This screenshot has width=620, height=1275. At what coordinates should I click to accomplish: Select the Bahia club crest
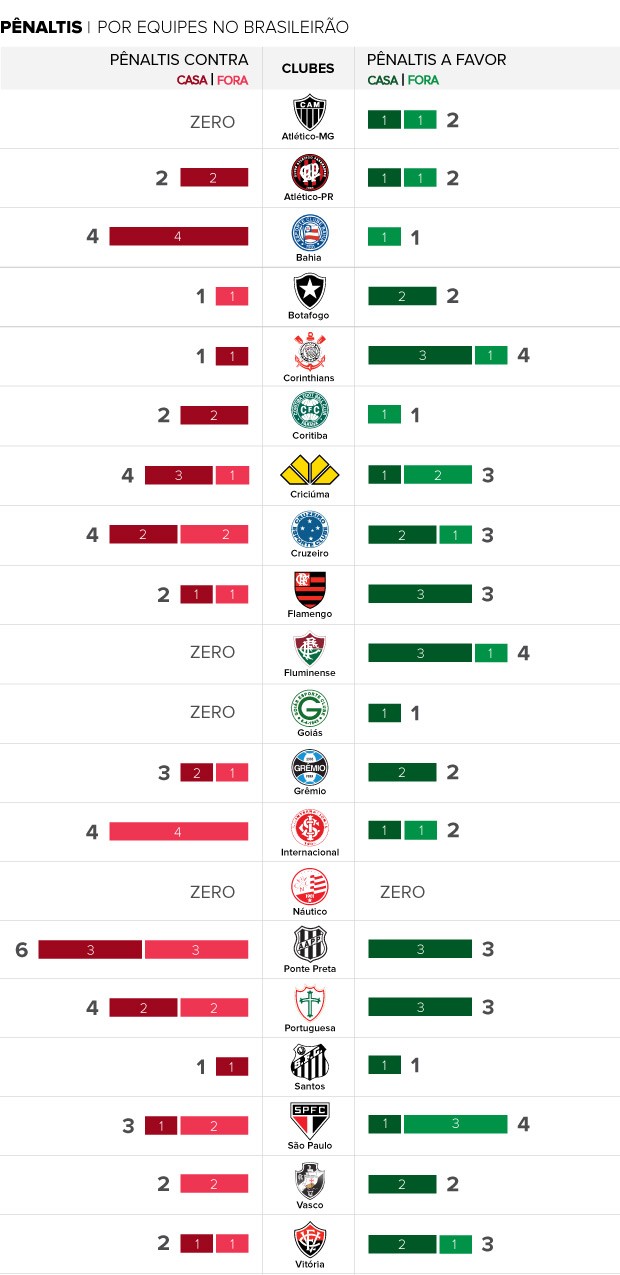pyautogui.click(x=308, y=232)
